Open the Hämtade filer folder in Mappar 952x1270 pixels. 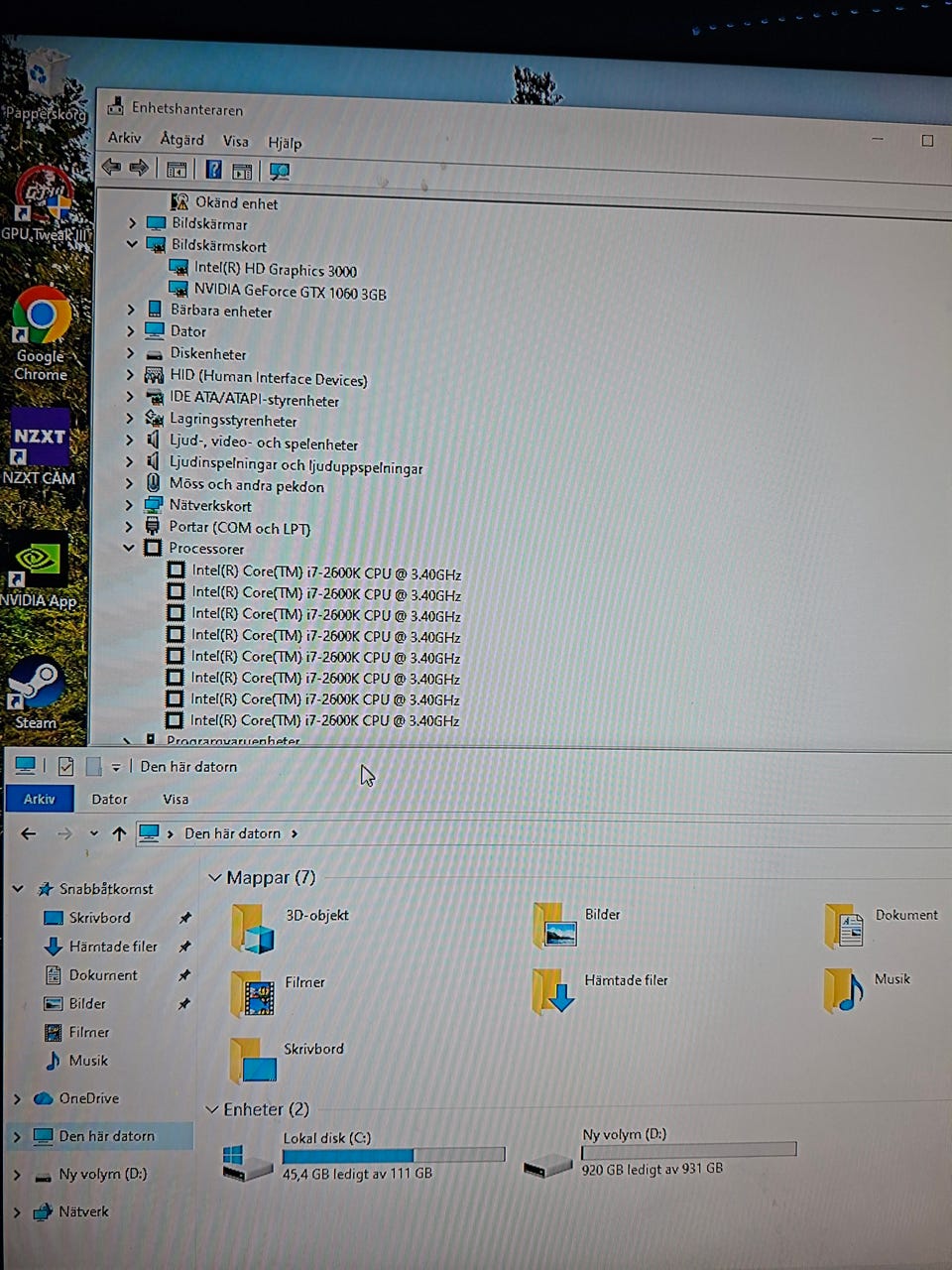pyautogui.click(x=599, y=990)
